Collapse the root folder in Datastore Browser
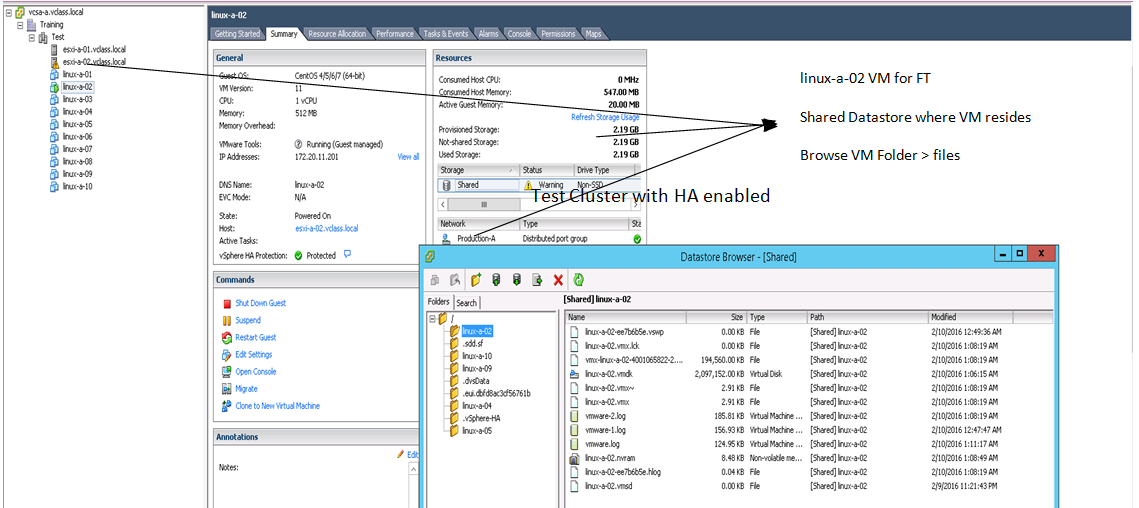 pyautogui.click(x=433, y=318)
